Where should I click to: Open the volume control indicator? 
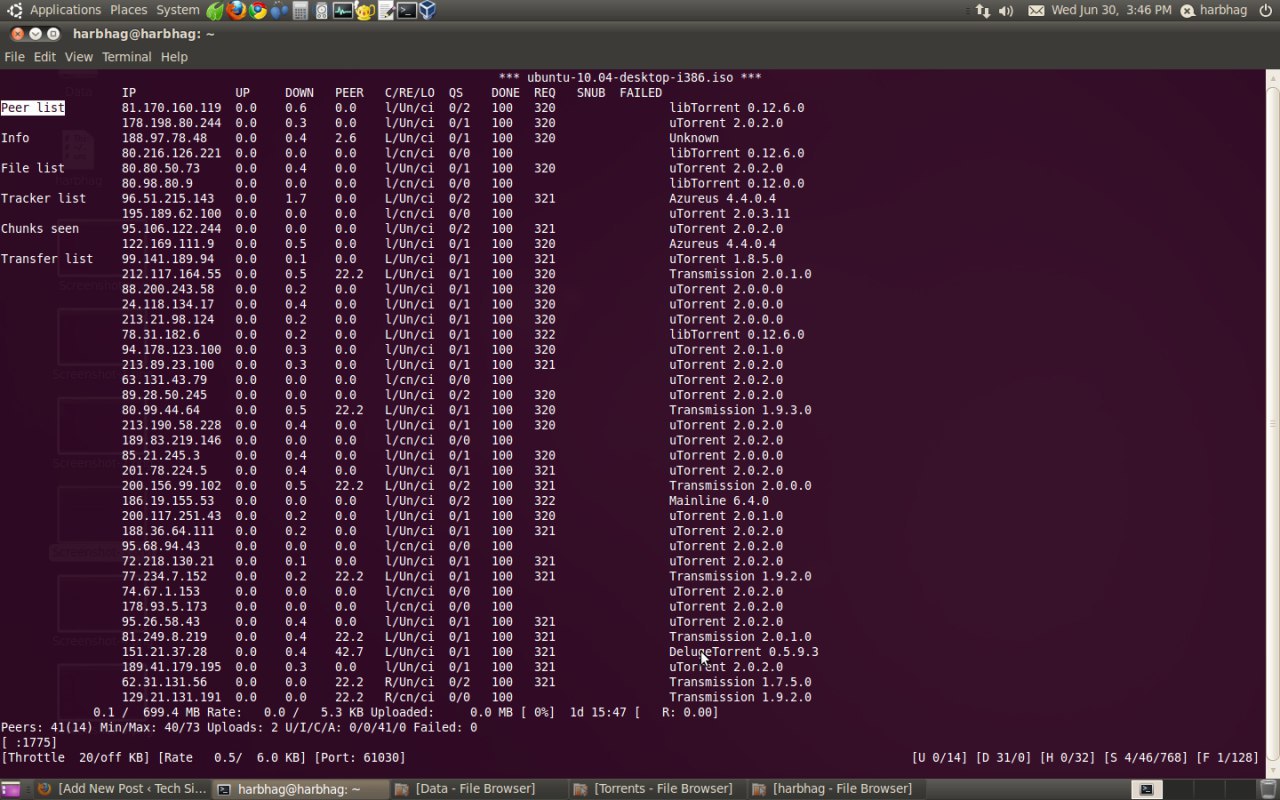pyautogui.click(x=1006, y=11)
